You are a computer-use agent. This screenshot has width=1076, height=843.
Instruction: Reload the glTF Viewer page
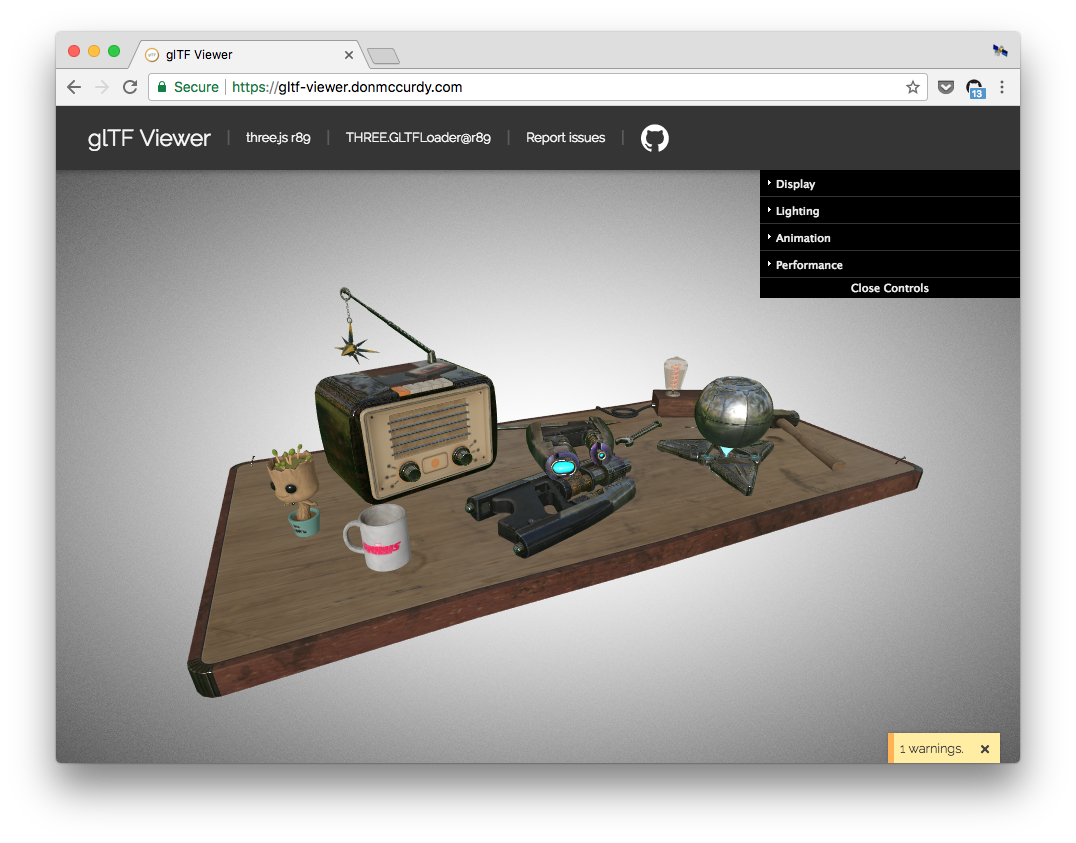[x=130, y=87]
